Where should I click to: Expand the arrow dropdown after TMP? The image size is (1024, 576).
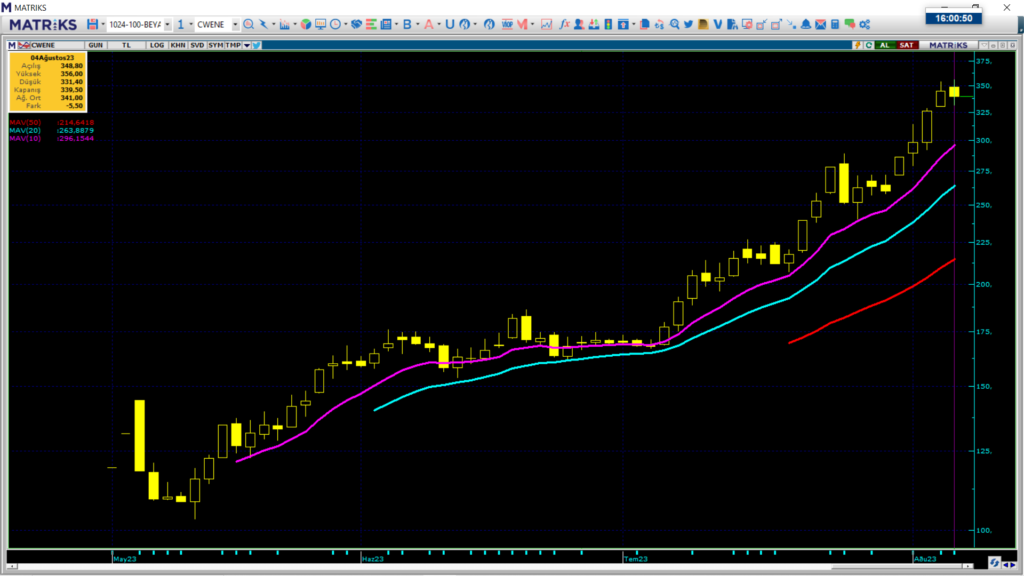click(246, 45)
